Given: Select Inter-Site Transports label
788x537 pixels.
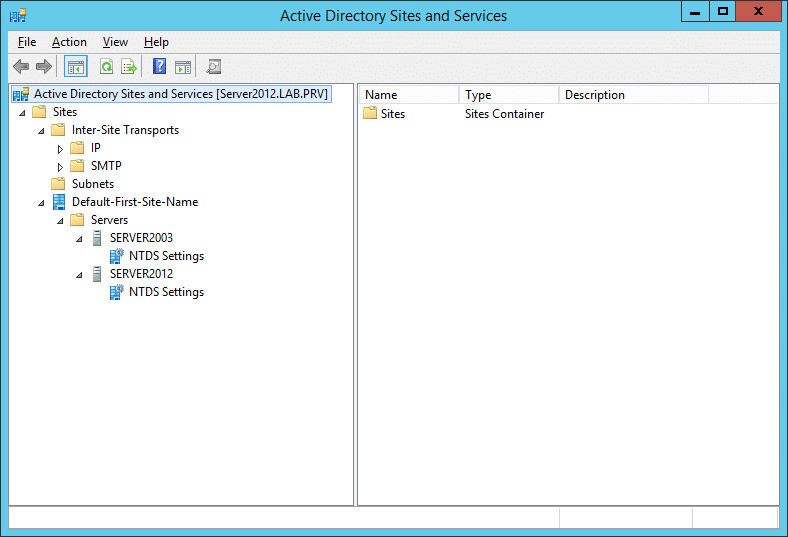Looking at the screenshot, I should 125,130.
